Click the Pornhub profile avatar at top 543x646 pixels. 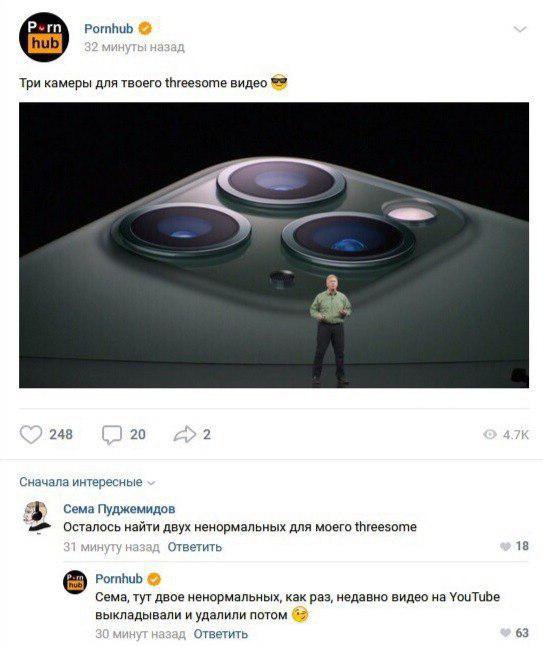tap(44, 37)
